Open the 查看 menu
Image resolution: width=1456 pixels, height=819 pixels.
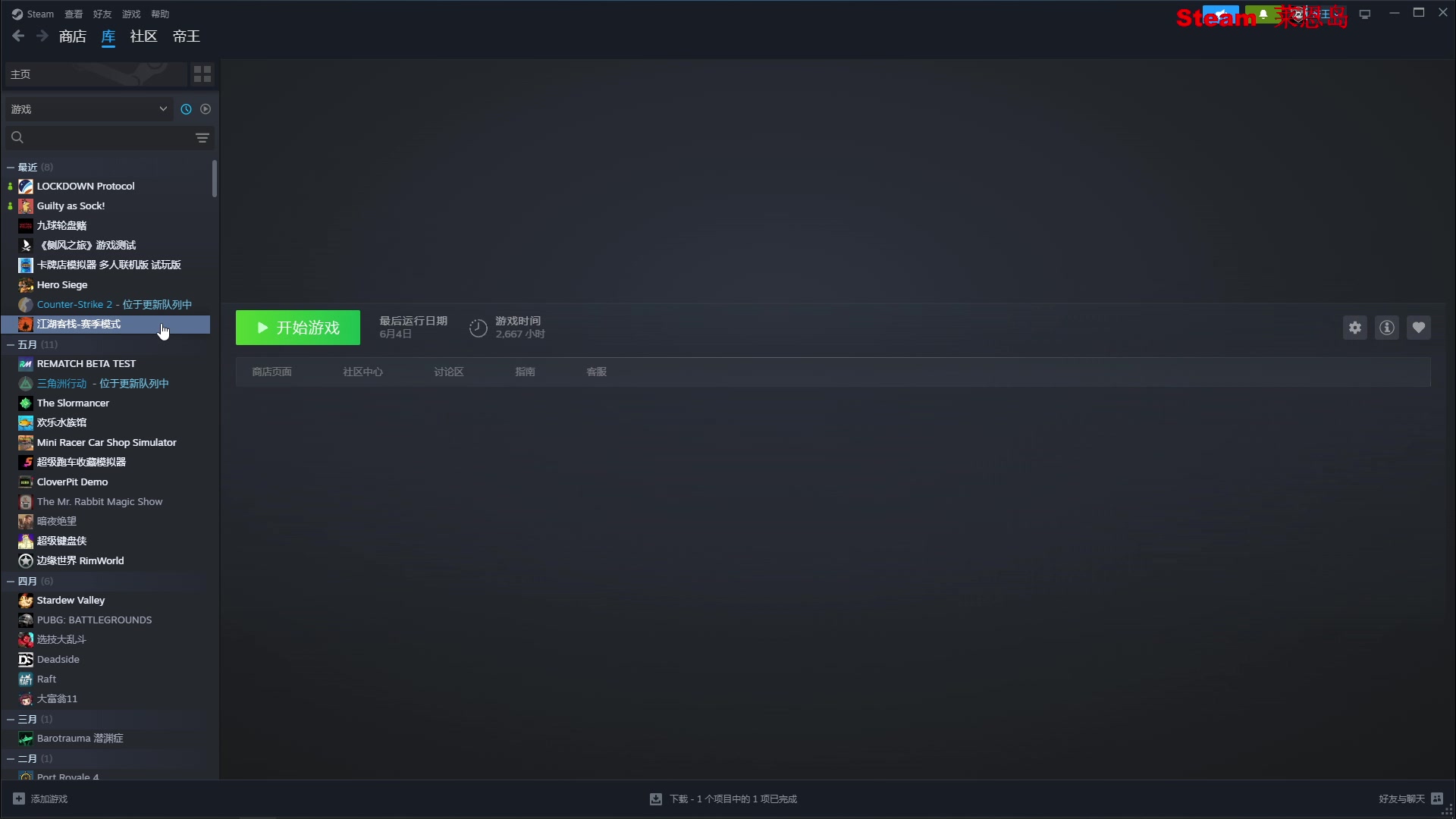[74, 14]
